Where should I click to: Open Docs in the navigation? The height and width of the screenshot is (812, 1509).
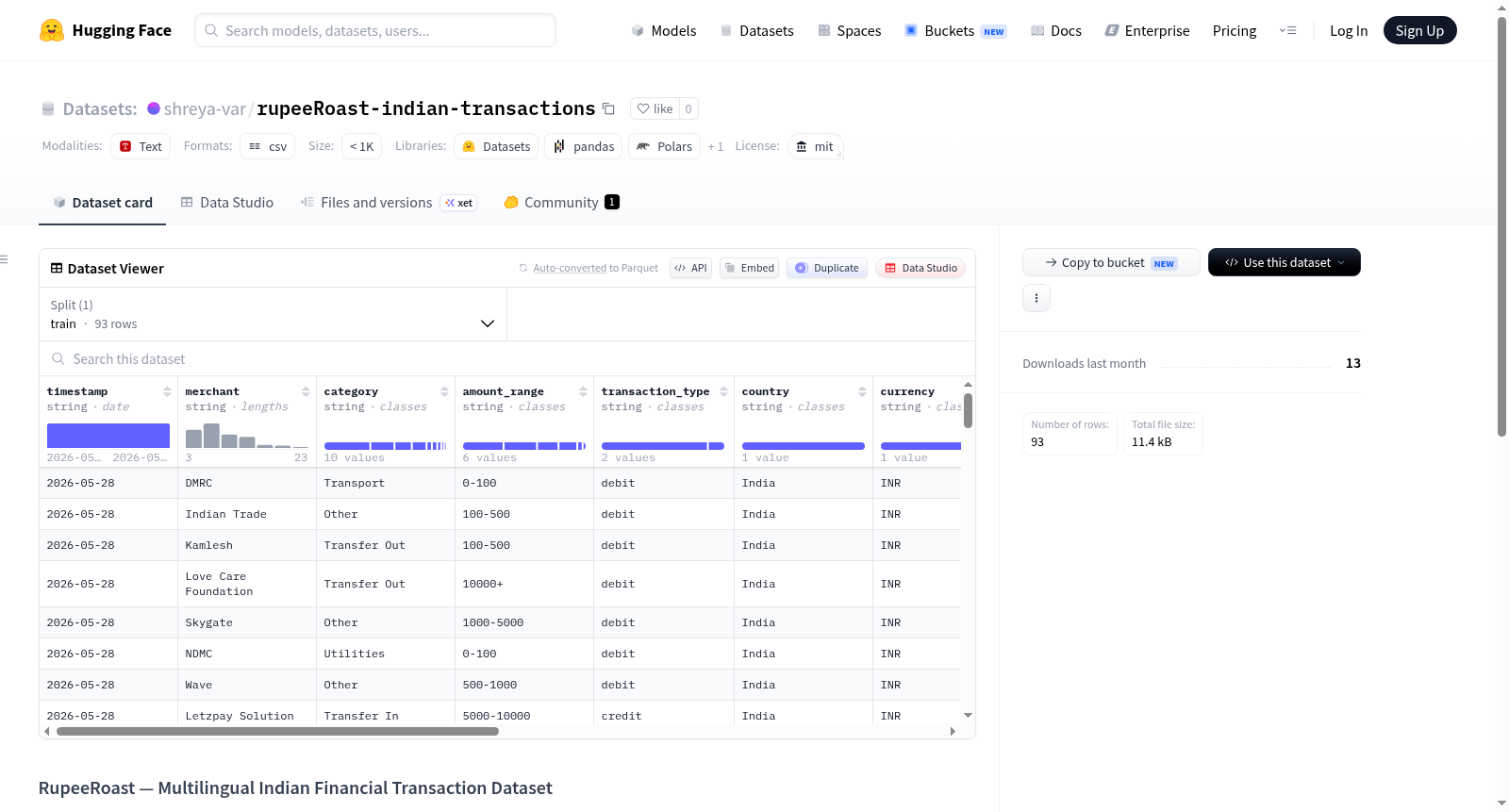[x=1055, y=30]
